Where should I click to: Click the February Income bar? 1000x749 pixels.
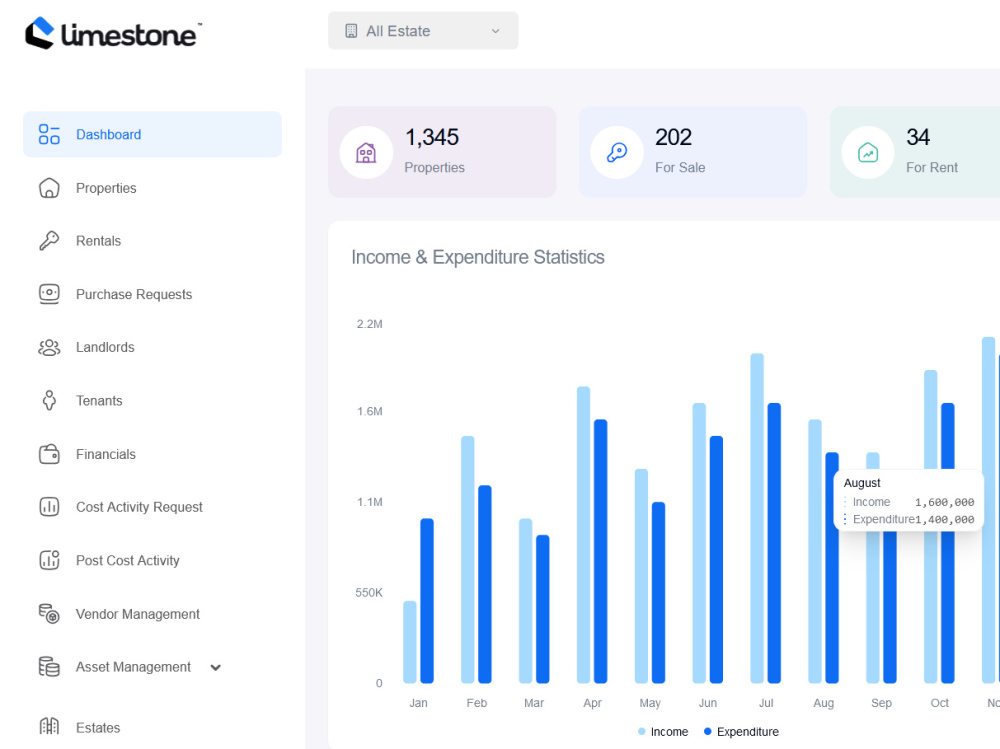point(467,560)
